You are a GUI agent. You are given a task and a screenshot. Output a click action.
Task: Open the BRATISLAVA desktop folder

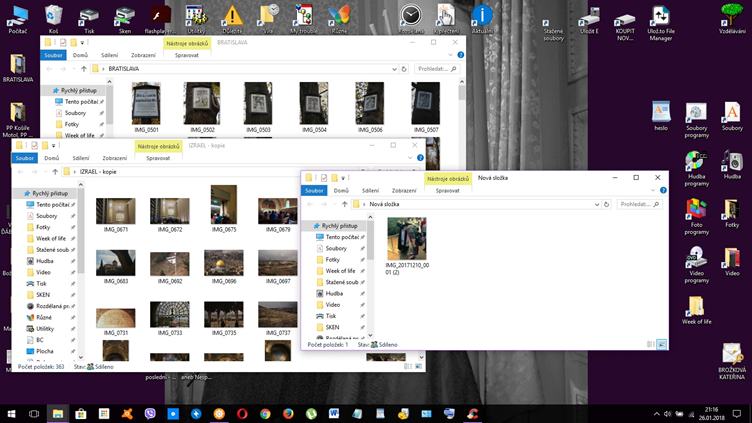[18, 68]
